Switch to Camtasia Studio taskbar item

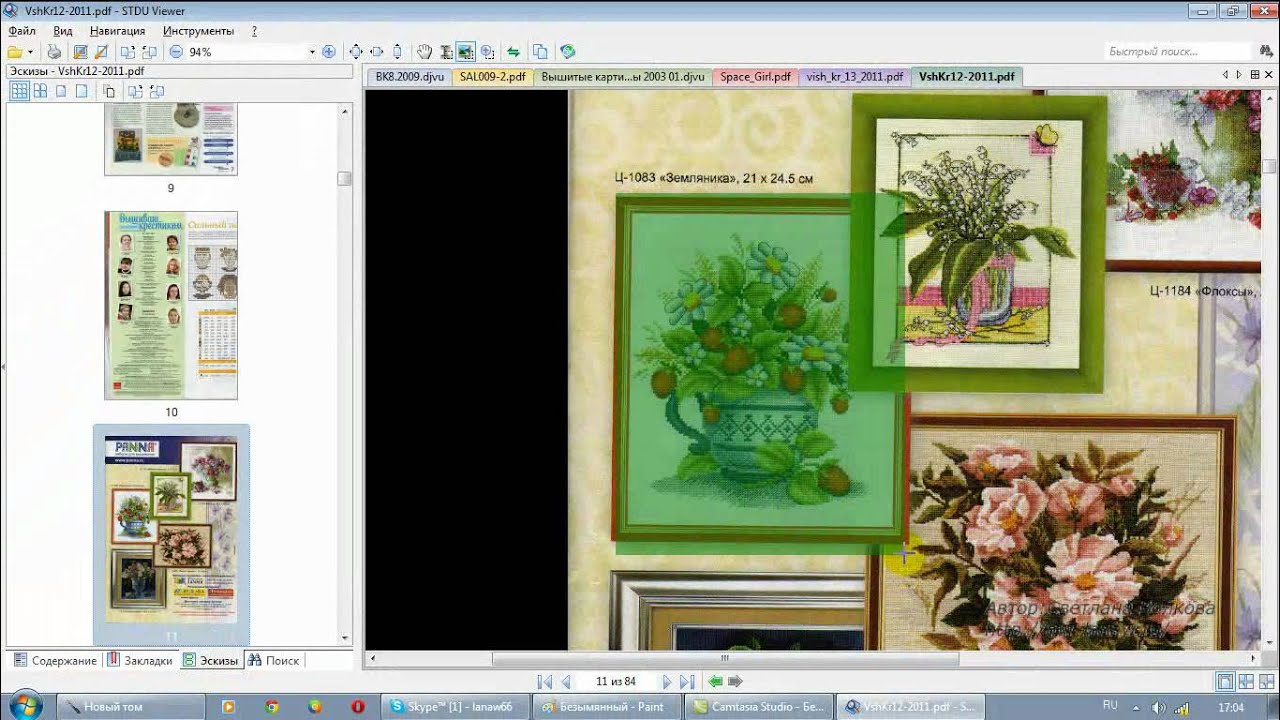pyautogui.click(x=759, y=706)
